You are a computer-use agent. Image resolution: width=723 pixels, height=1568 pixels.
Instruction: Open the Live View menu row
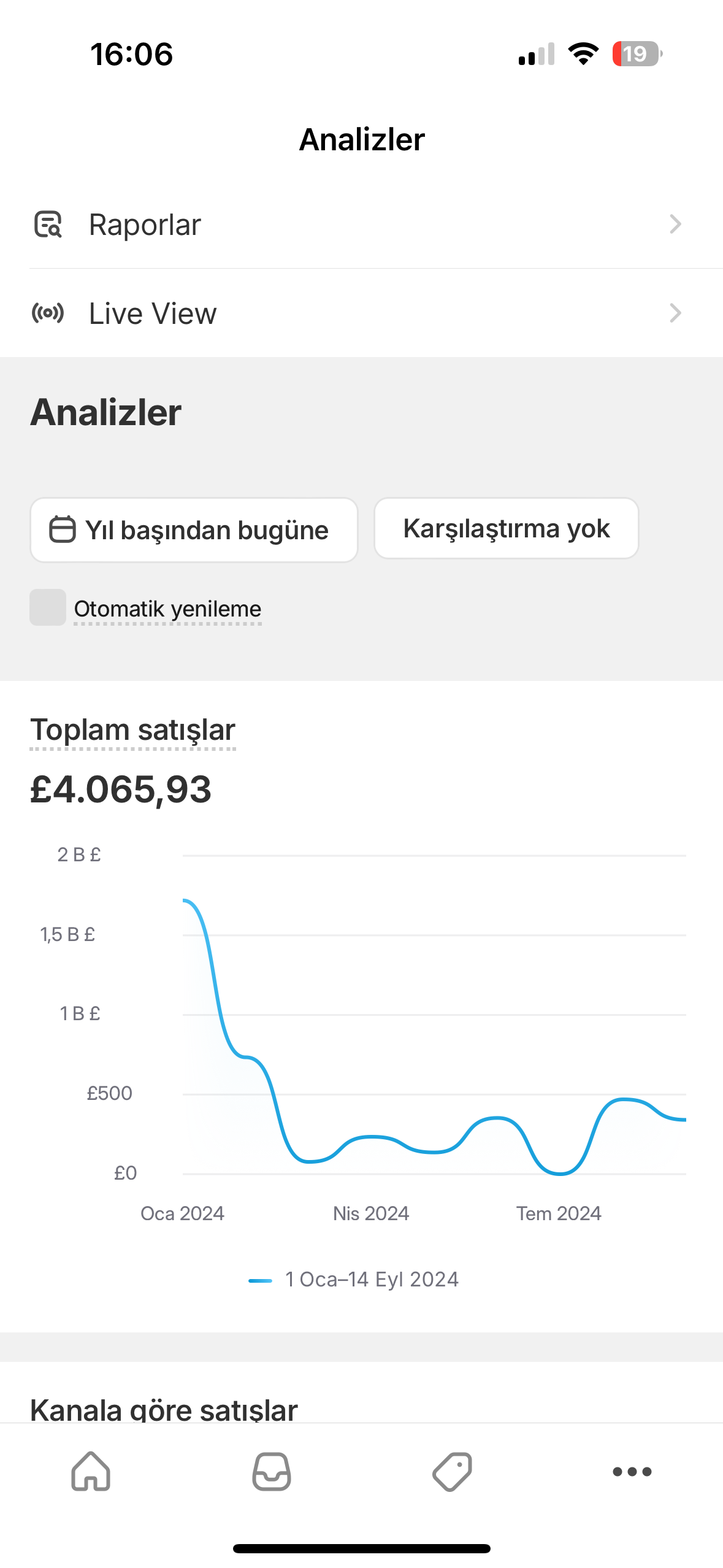pos(362,313)
